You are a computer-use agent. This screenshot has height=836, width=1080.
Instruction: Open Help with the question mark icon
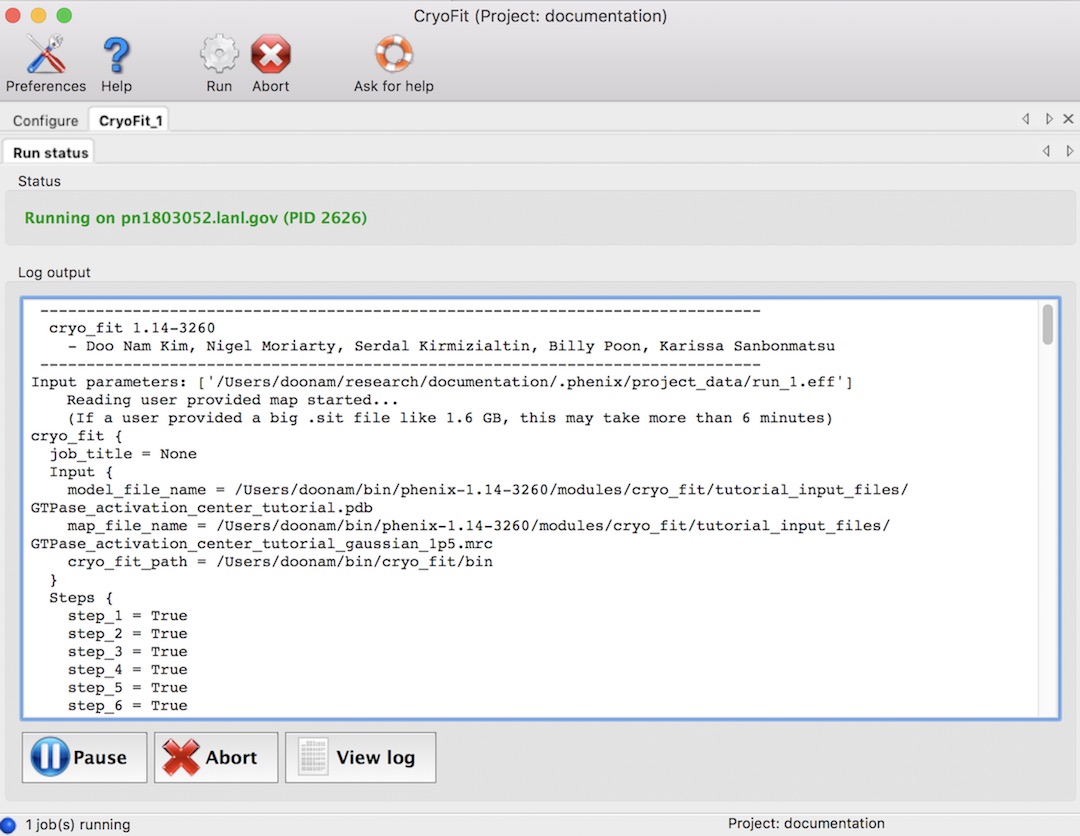click(x=116, y=55)
